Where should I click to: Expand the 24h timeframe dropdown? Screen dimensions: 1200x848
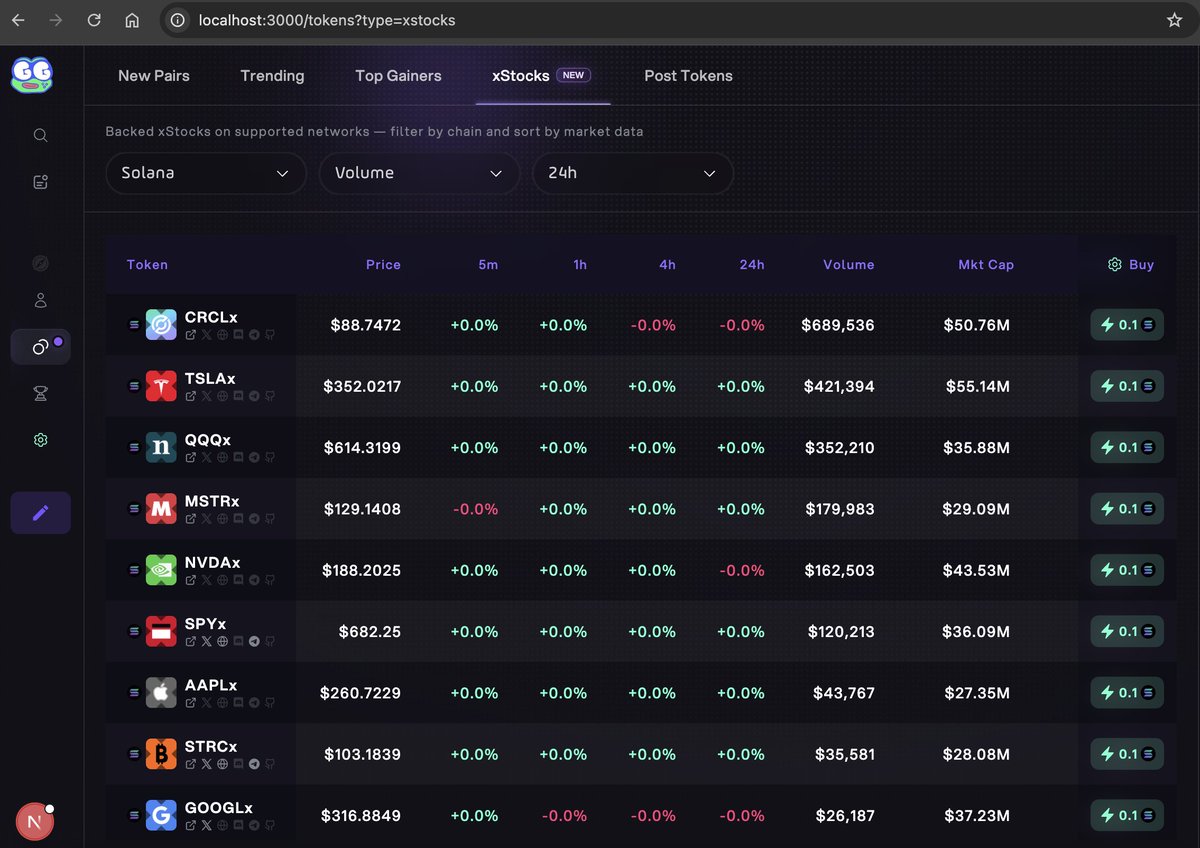click(633, 173)
